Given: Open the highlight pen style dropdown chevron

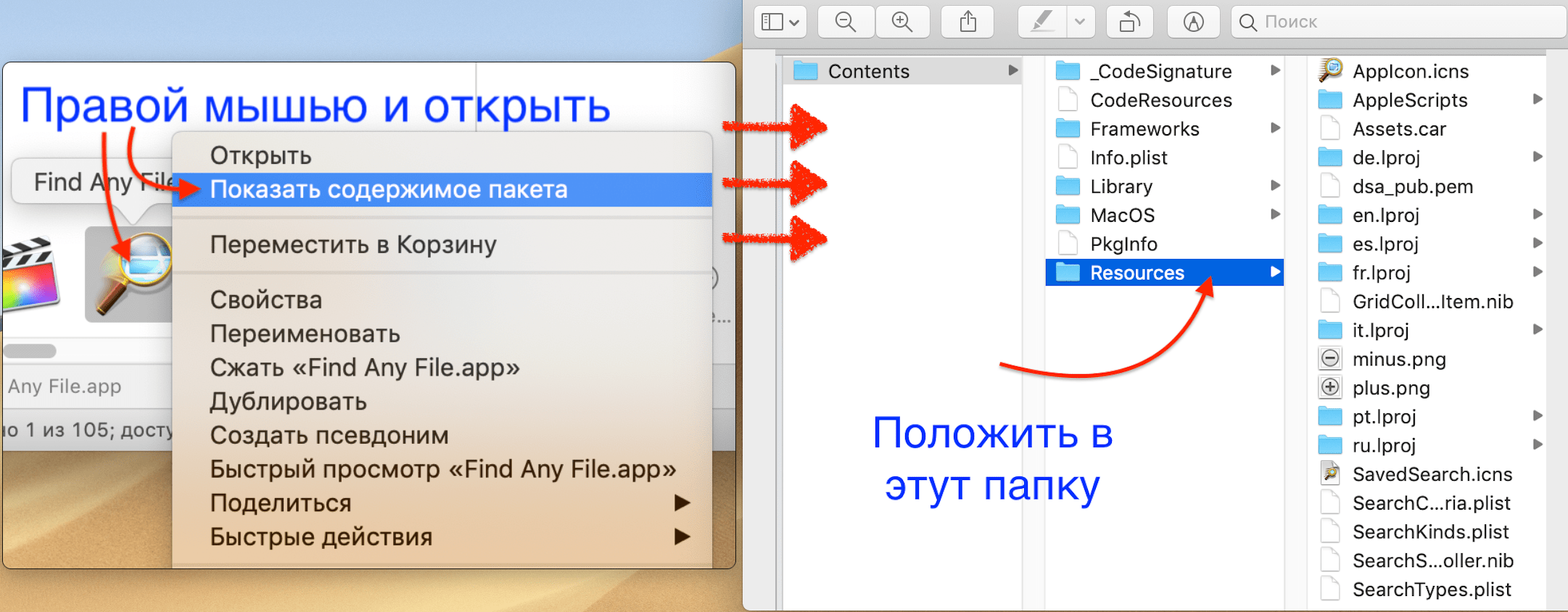Looking at the screenshot, I should (x=1080, y=22).
